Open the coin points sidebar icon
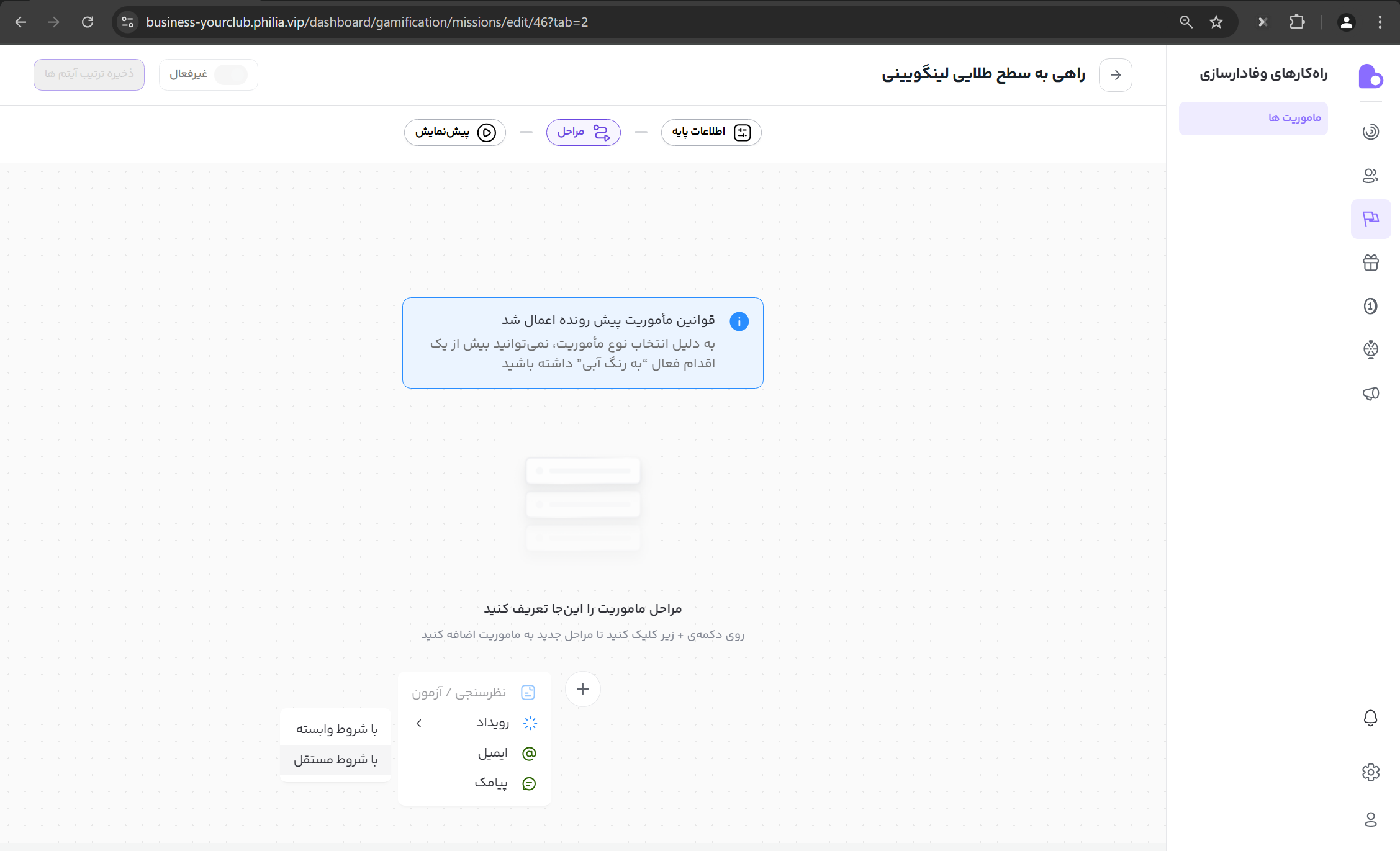This screenshot has height=851, width=1400. pos(1370,306)
